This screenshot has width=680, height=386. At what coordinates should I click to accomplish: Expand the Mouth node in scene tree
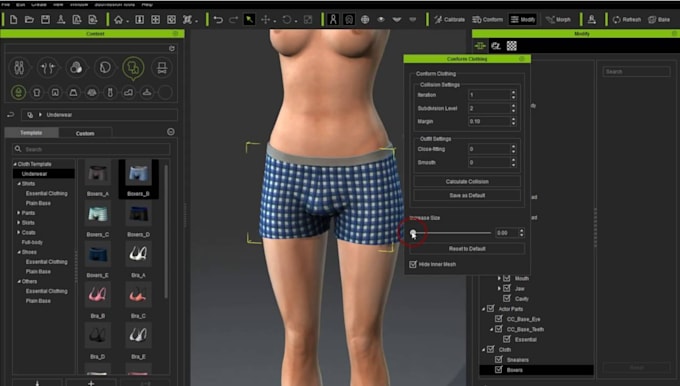[499, 278]
